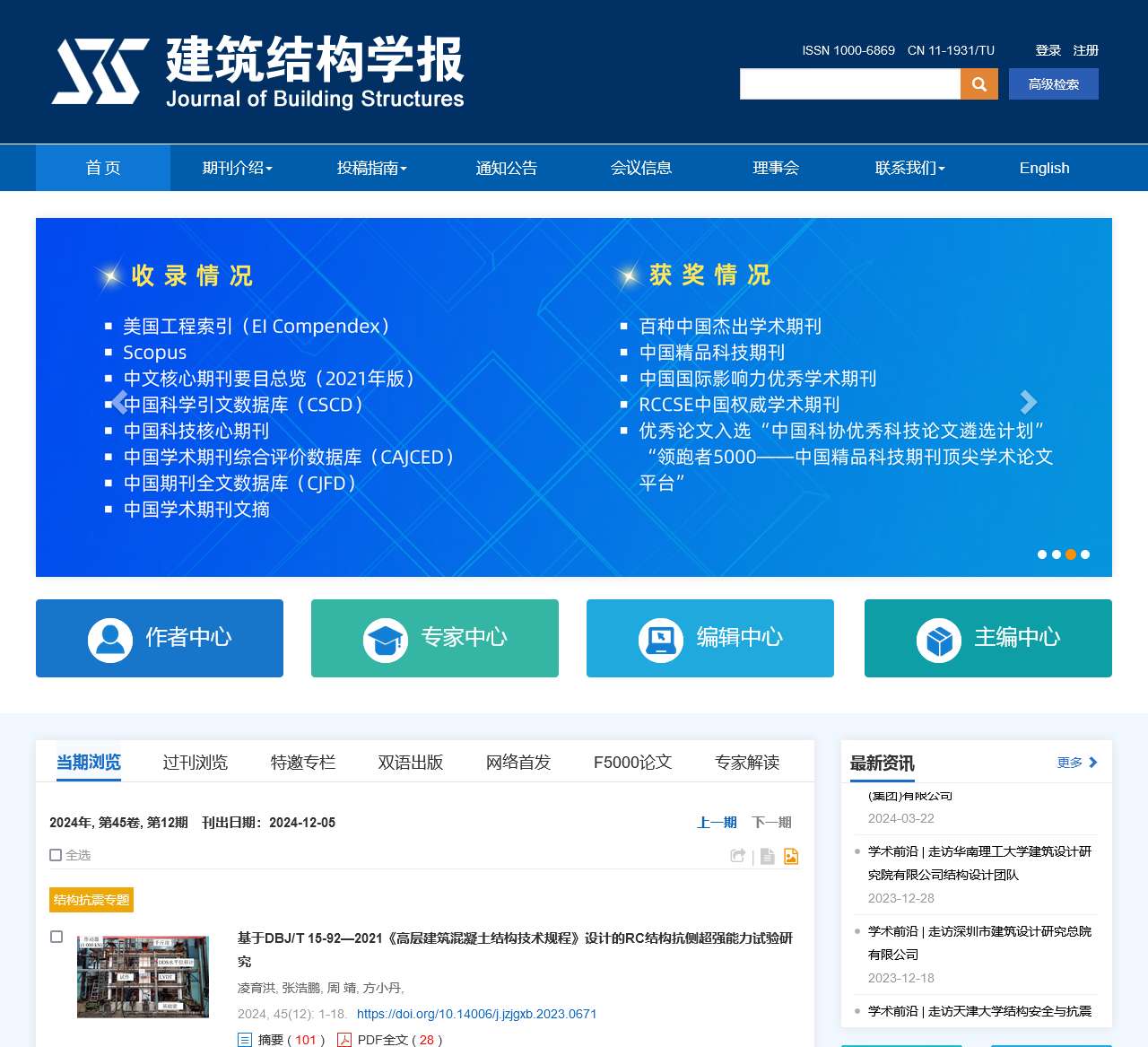Switch to the 网络首发 tab
Screen dimensions: 1148x1047
pos(518,763)
